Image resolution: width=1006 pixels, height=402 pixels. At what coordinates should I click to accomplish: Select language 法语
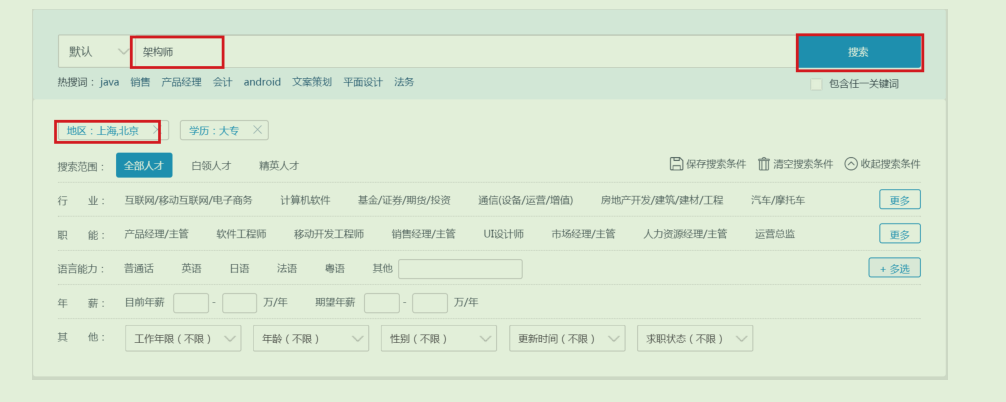[x=287, y=269]
